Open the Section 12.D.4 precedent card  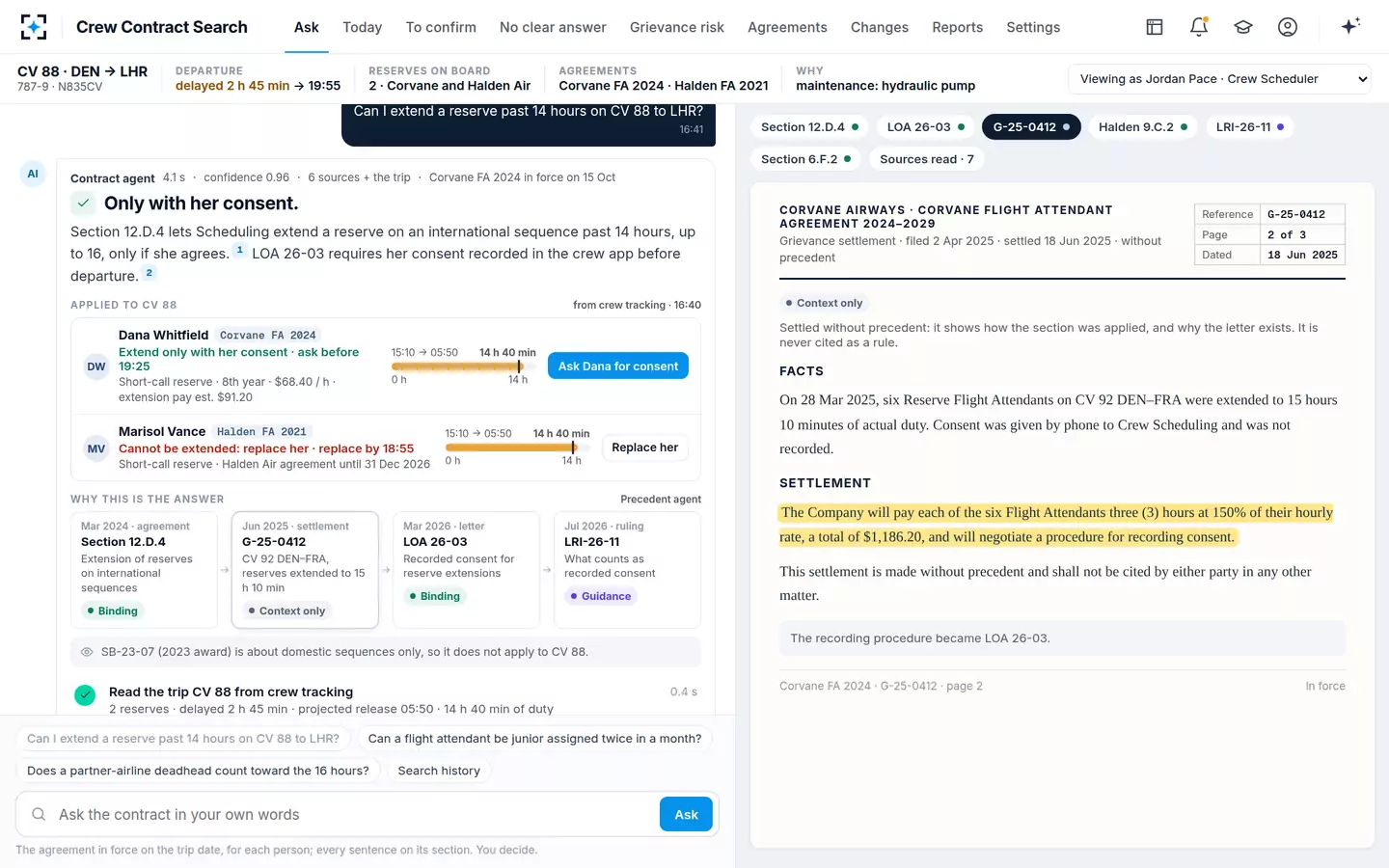point(144,569)
